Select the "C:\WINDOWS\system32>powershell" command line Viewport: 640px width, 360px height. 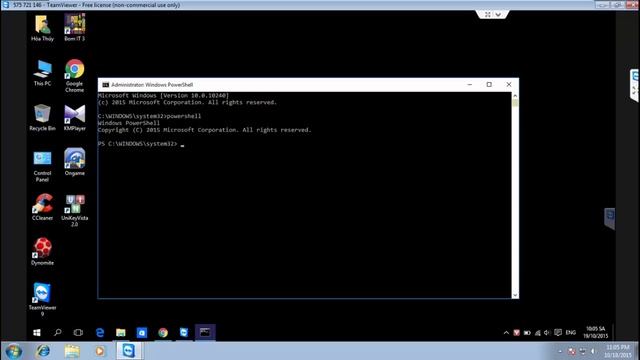(149, 116)
